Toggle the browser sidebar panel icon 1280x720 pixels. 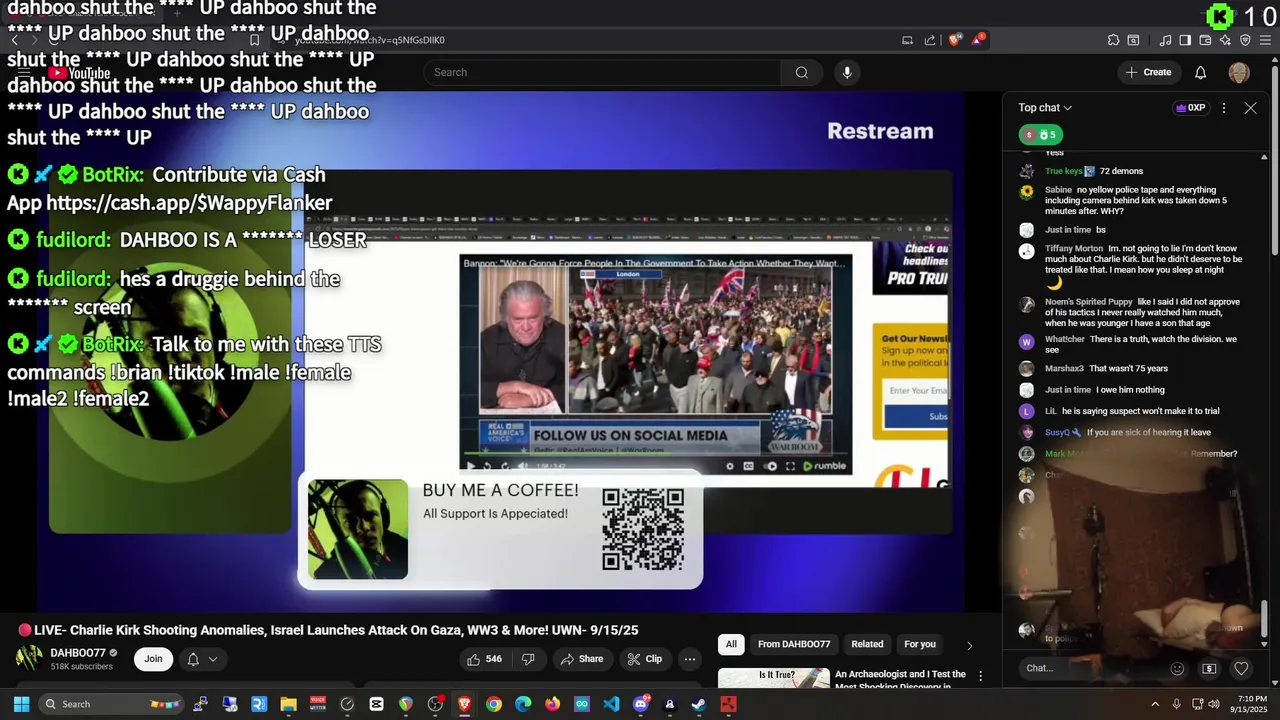coord(1185,40)
